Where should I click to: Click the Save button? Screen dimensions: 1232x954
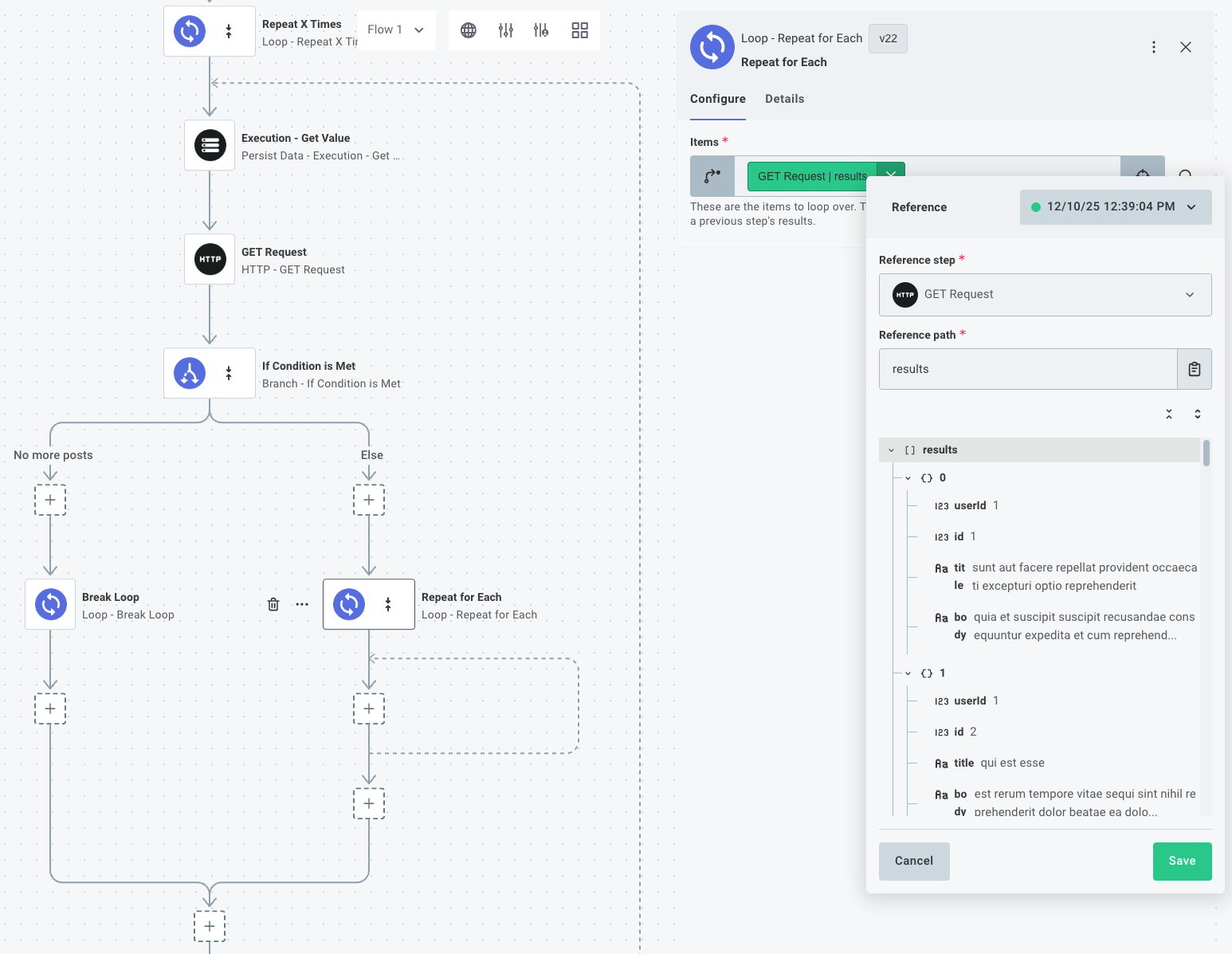click(1182, 861)
